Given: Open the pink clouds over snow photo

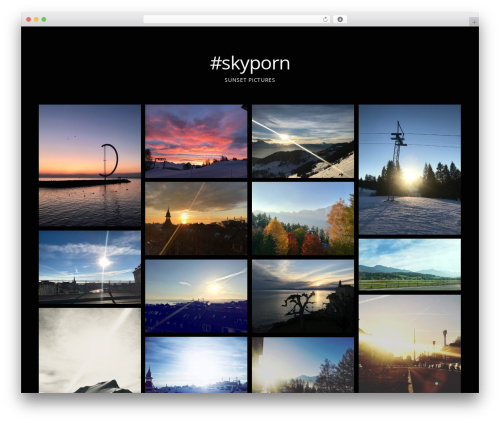Looking at the screenshot, I should pos(196,141).
